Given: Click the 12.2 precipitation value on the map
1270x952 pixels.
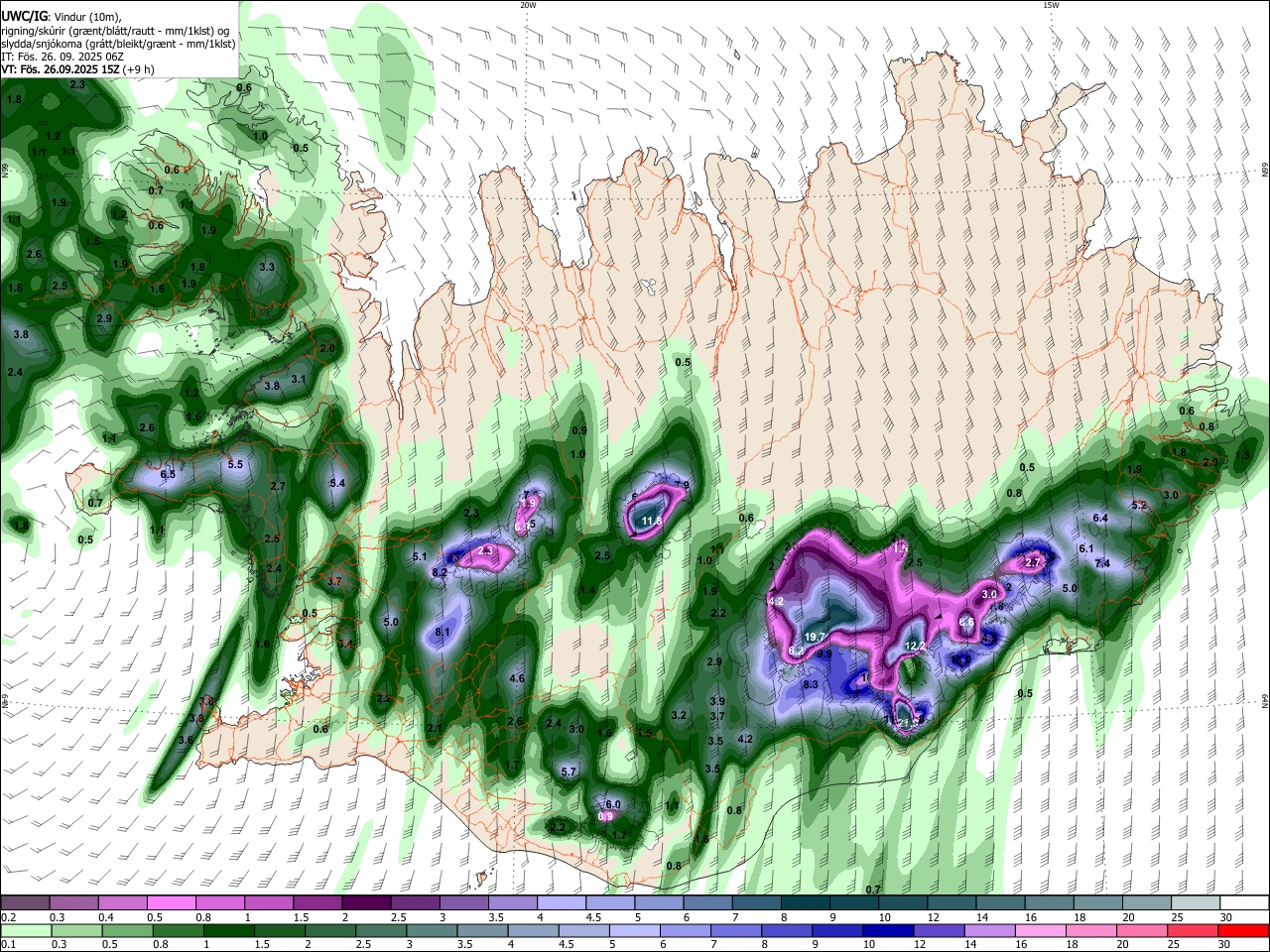Looking at the screenshot, I should pos(915,646).
